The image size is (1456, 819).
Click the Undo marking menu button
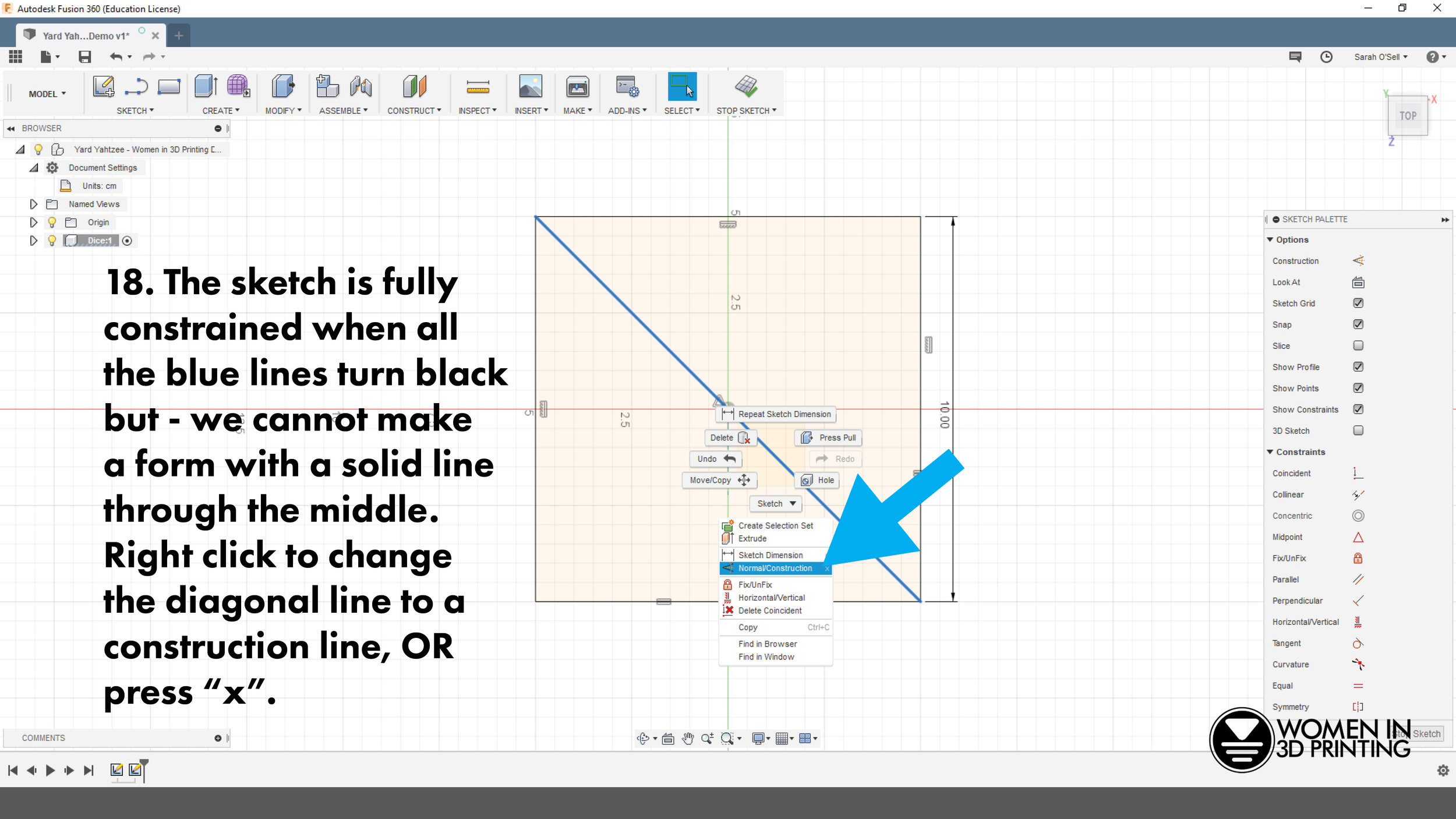pos(716,459)
